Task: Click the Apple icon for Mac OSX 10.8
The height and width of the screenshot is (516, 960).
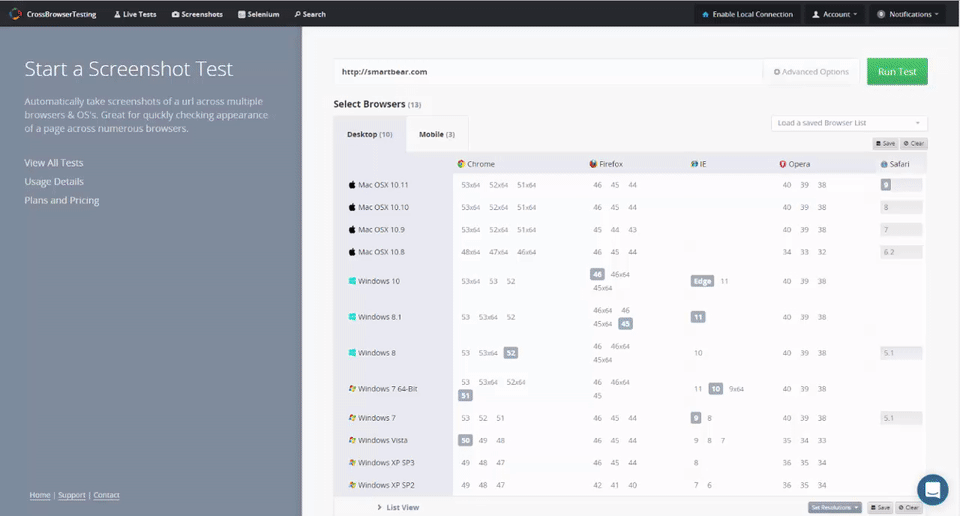Action: tap(352, 252)
